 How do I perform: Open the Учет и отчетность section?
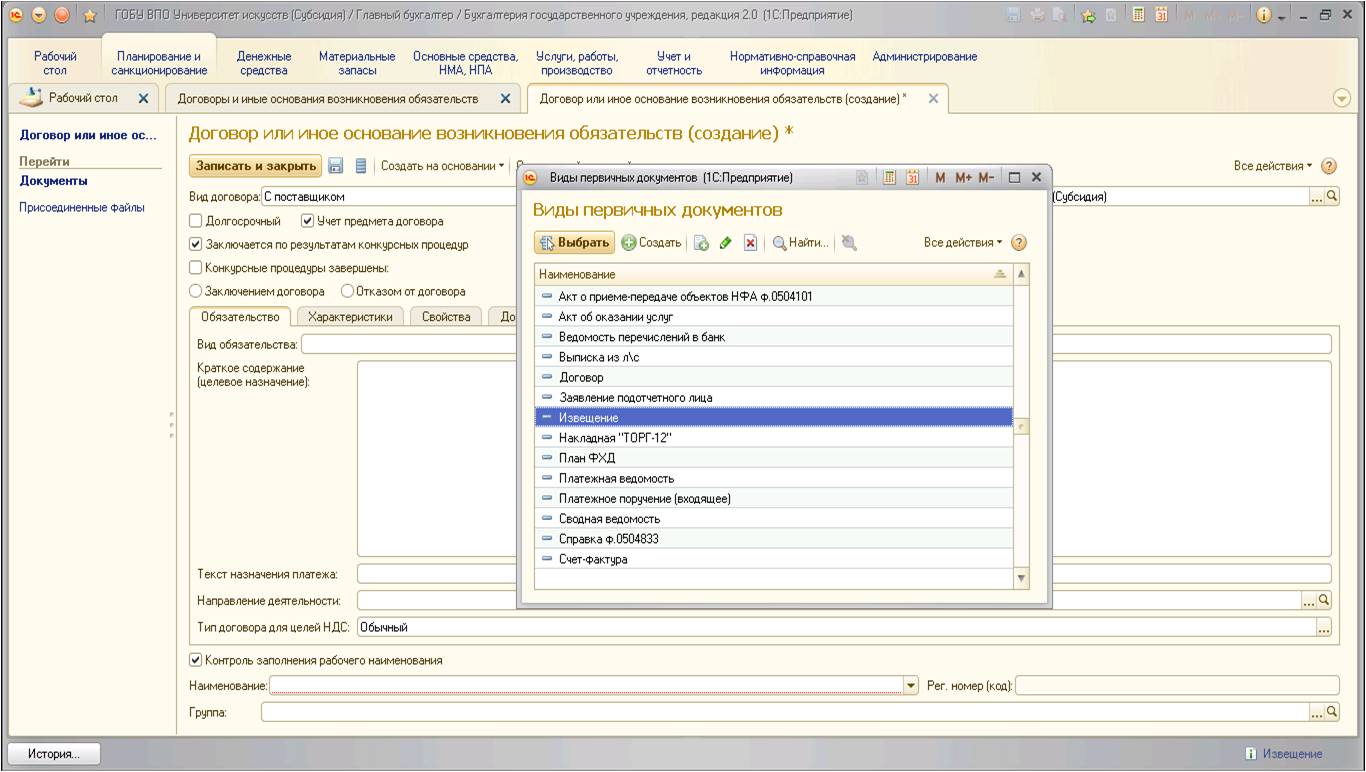coord(674,64)
